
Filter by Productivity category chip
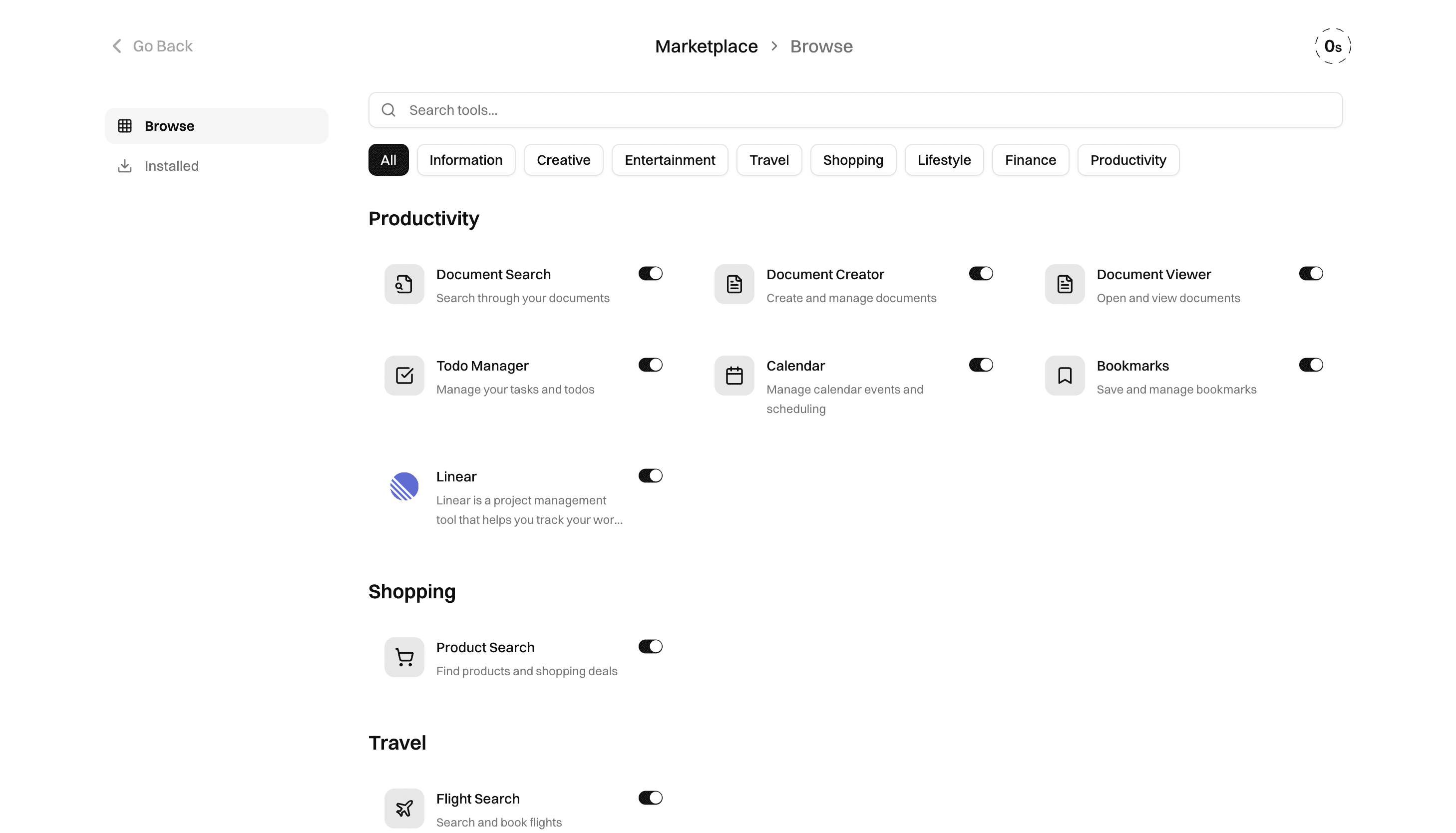1128,160
